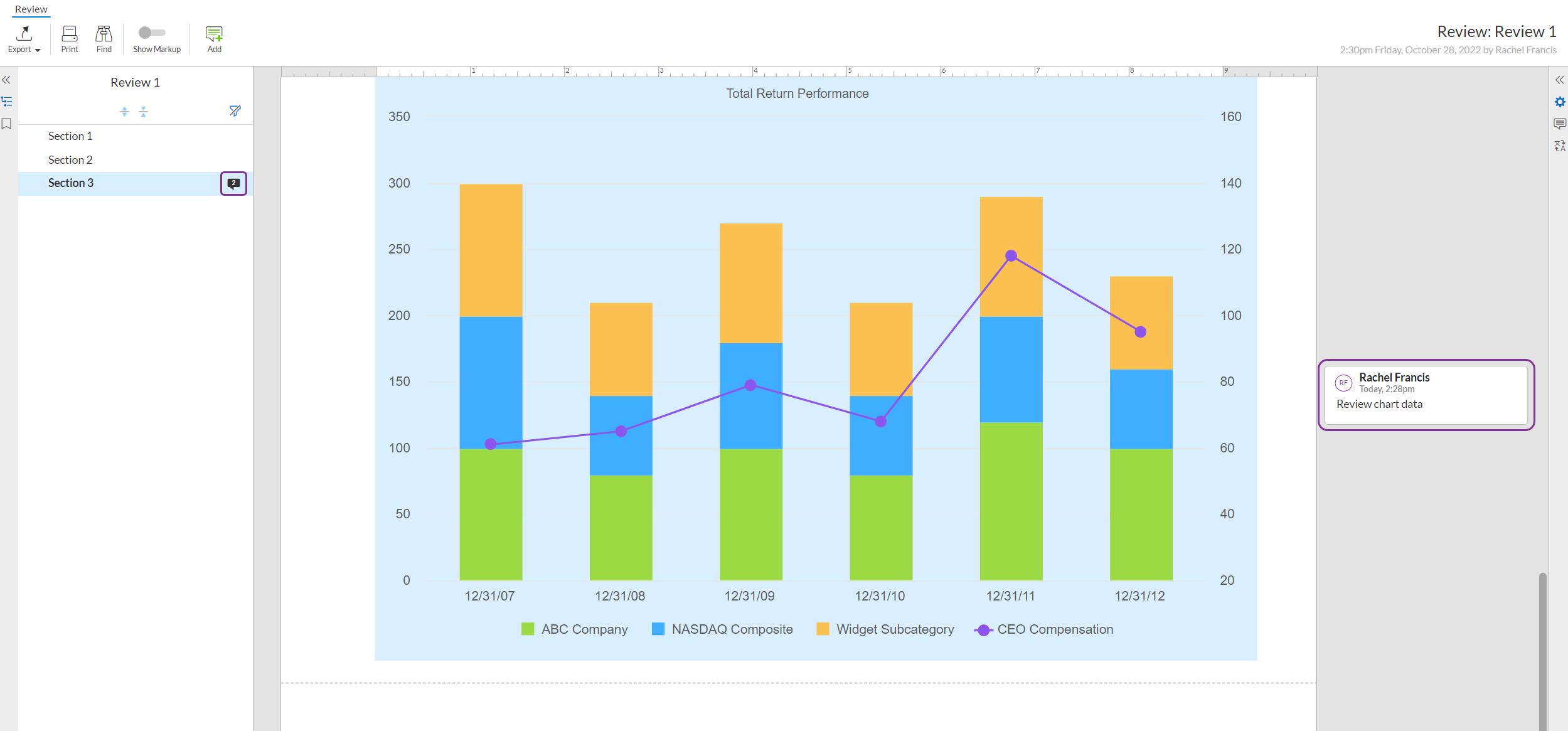This screenshot has width=1568, height=731.
Task: Open the right panel settings gear
Action: point(1559,102)
